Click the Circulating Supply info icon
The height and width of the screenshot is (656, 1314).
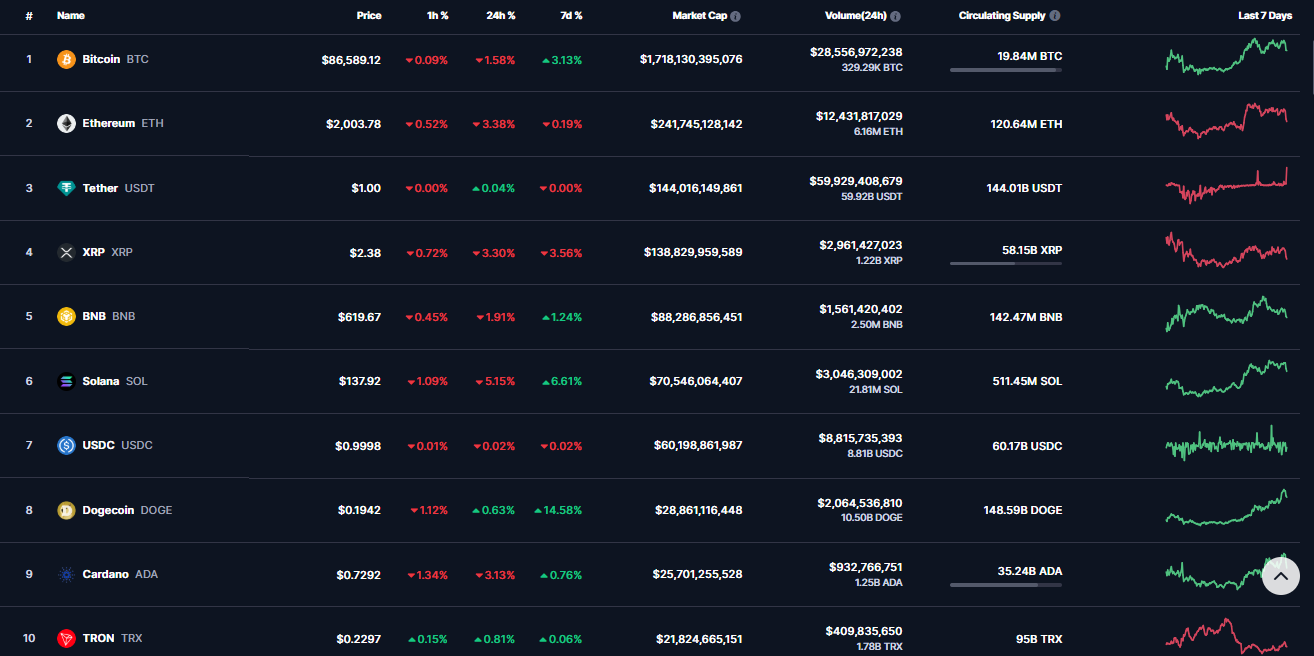(1055, 16)
